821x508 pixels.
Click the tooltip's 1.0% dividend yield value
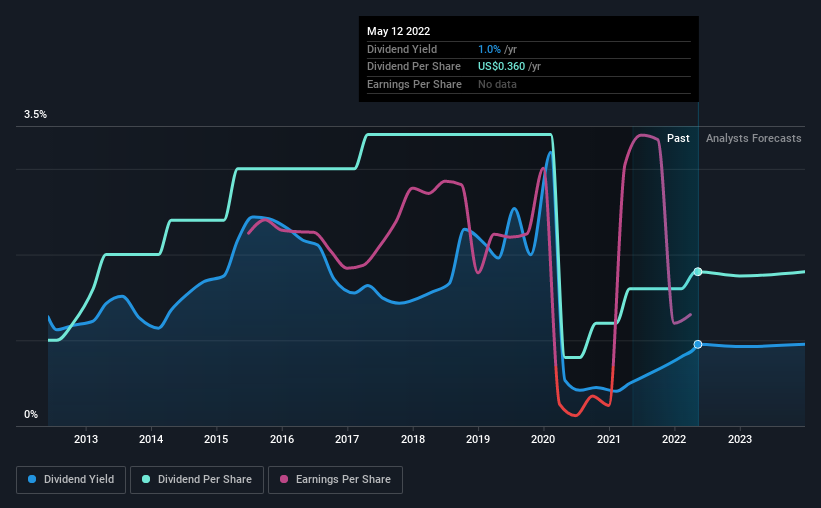pyautogui.click(x=489, y=49)
